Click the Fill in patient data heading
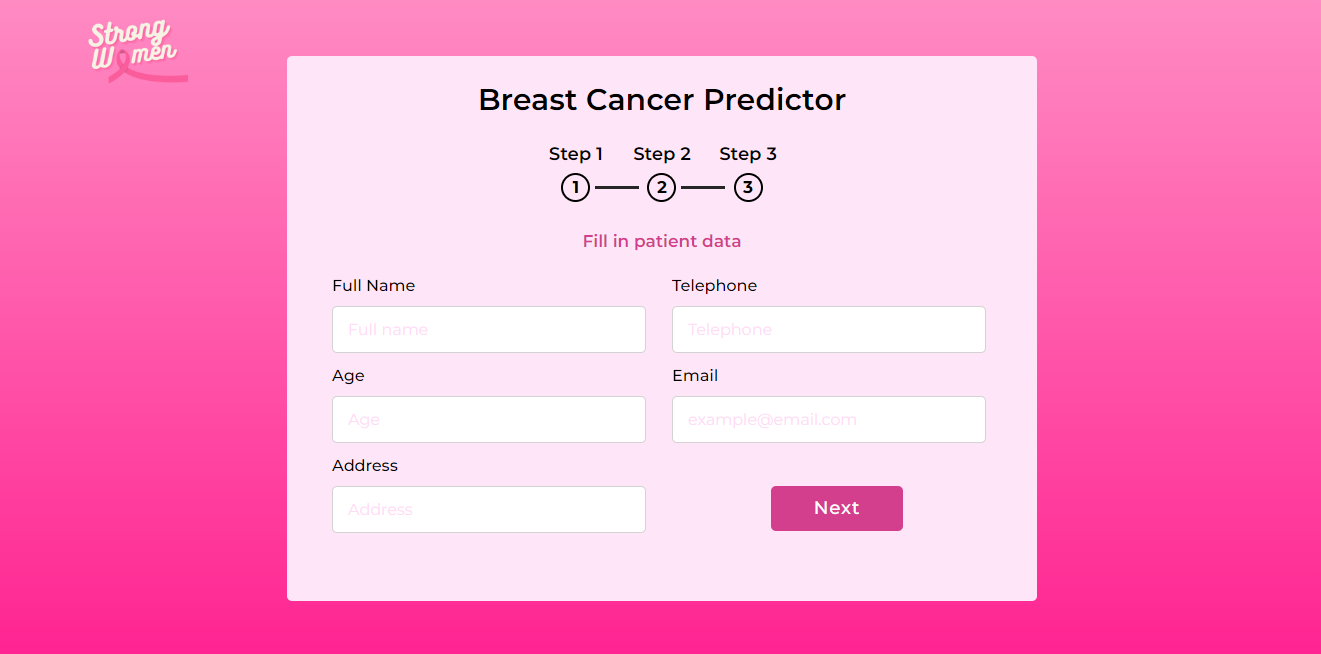 click(x=661, y=241)
